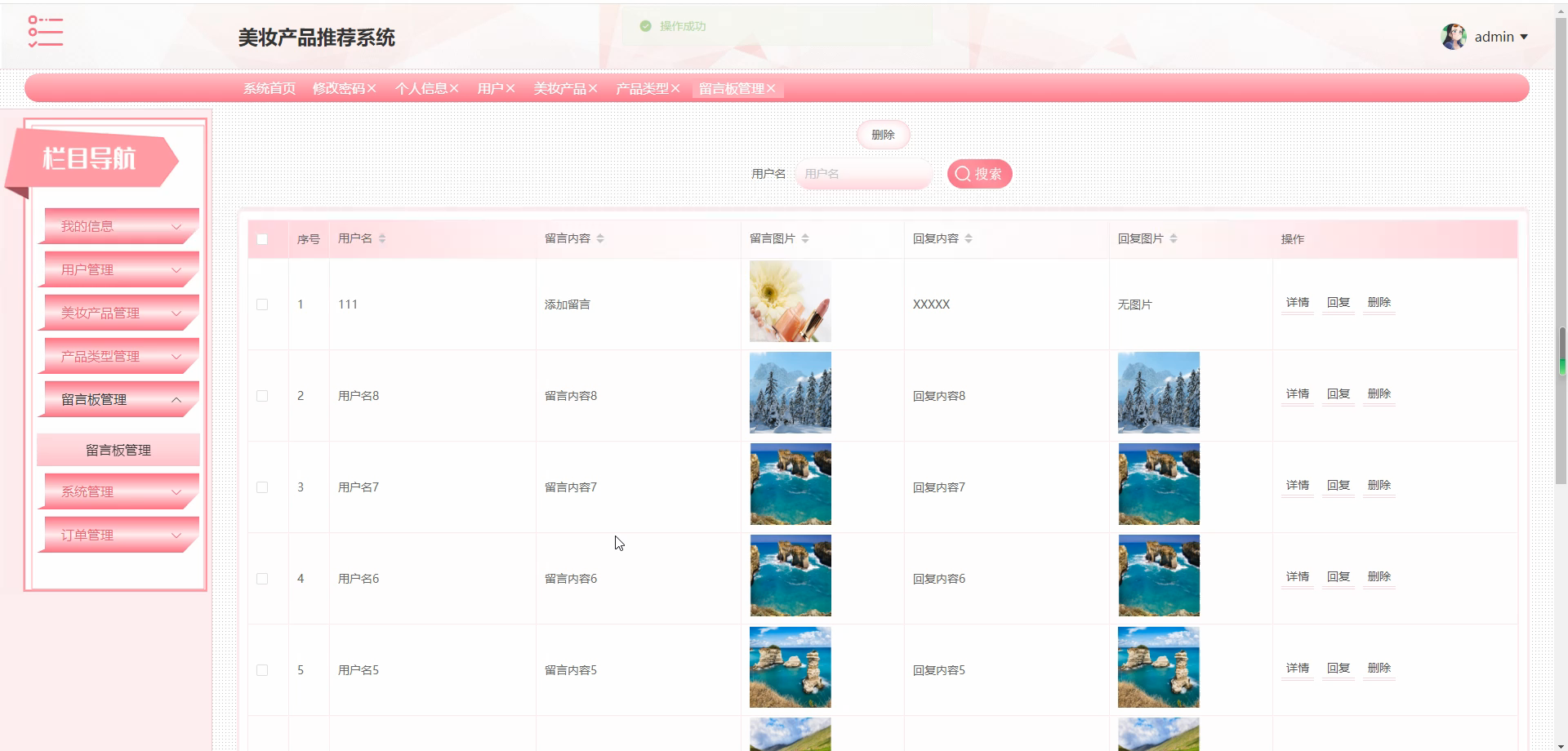Click 删除 for row 用户名7
The image size is (1568, 751).
[x=1379, y=486]
